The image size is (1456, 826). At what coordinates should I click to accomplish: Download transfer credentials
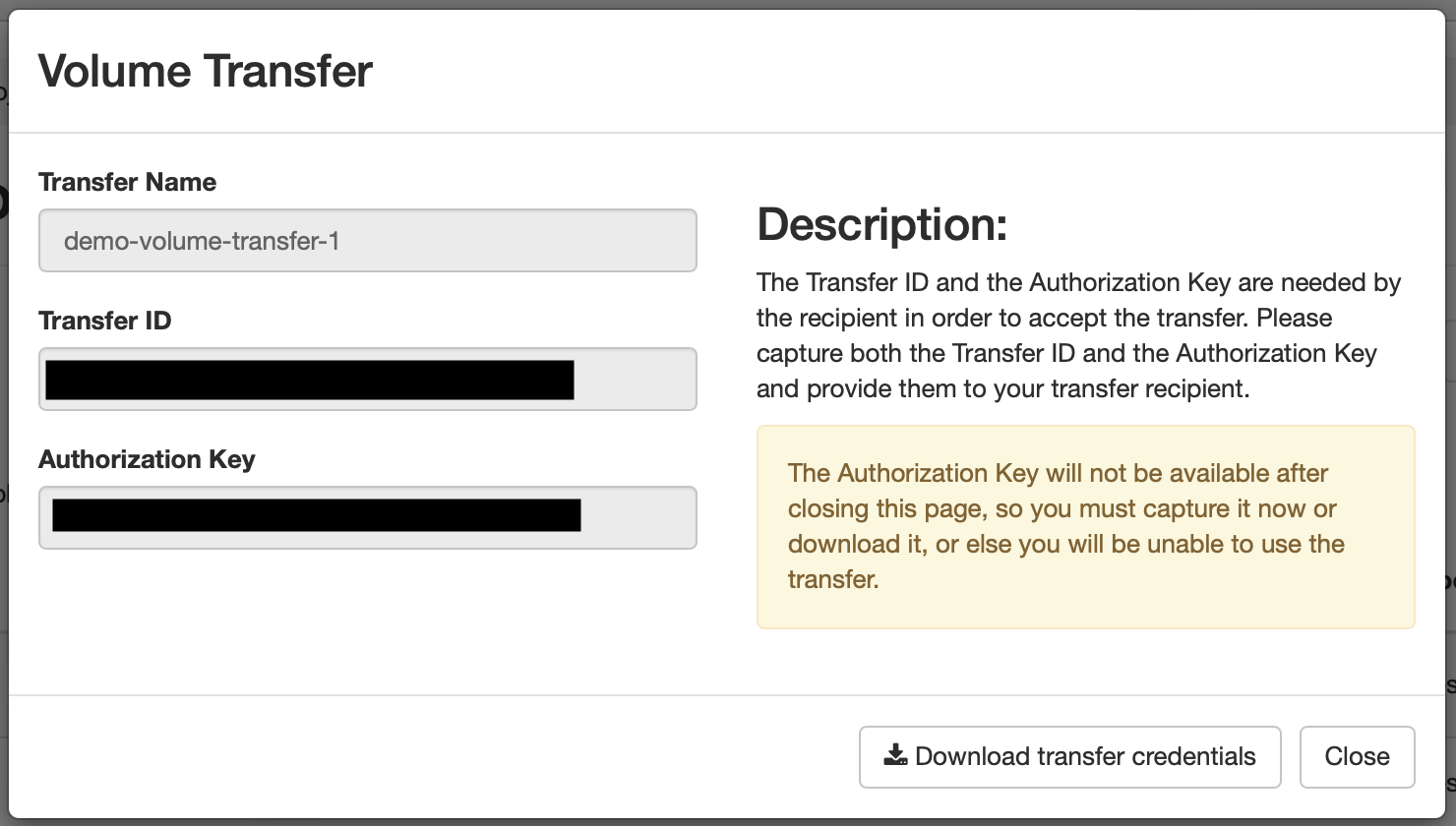(1069, 756)
